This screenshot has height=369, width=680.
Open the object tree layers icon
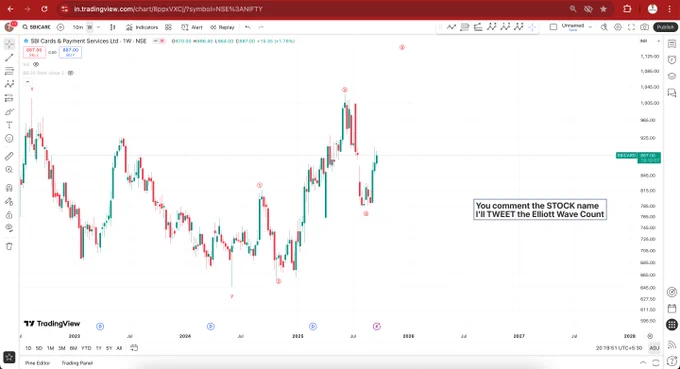click(x=672, y=76)
